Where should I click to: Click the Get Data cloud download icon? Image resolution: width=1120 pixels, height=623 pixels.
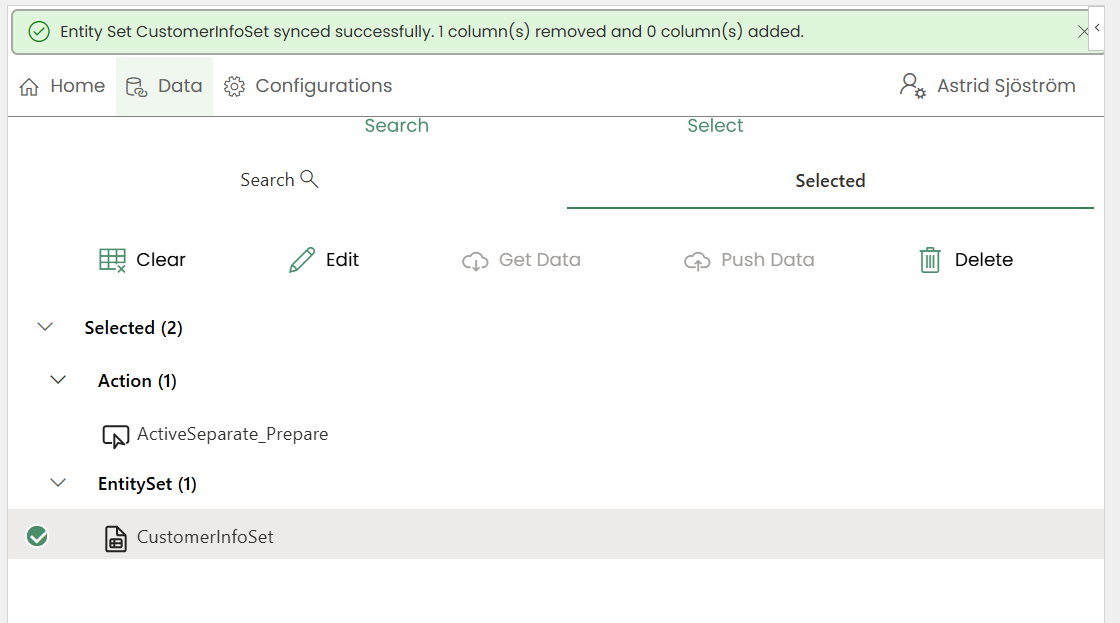coord(475,261)
